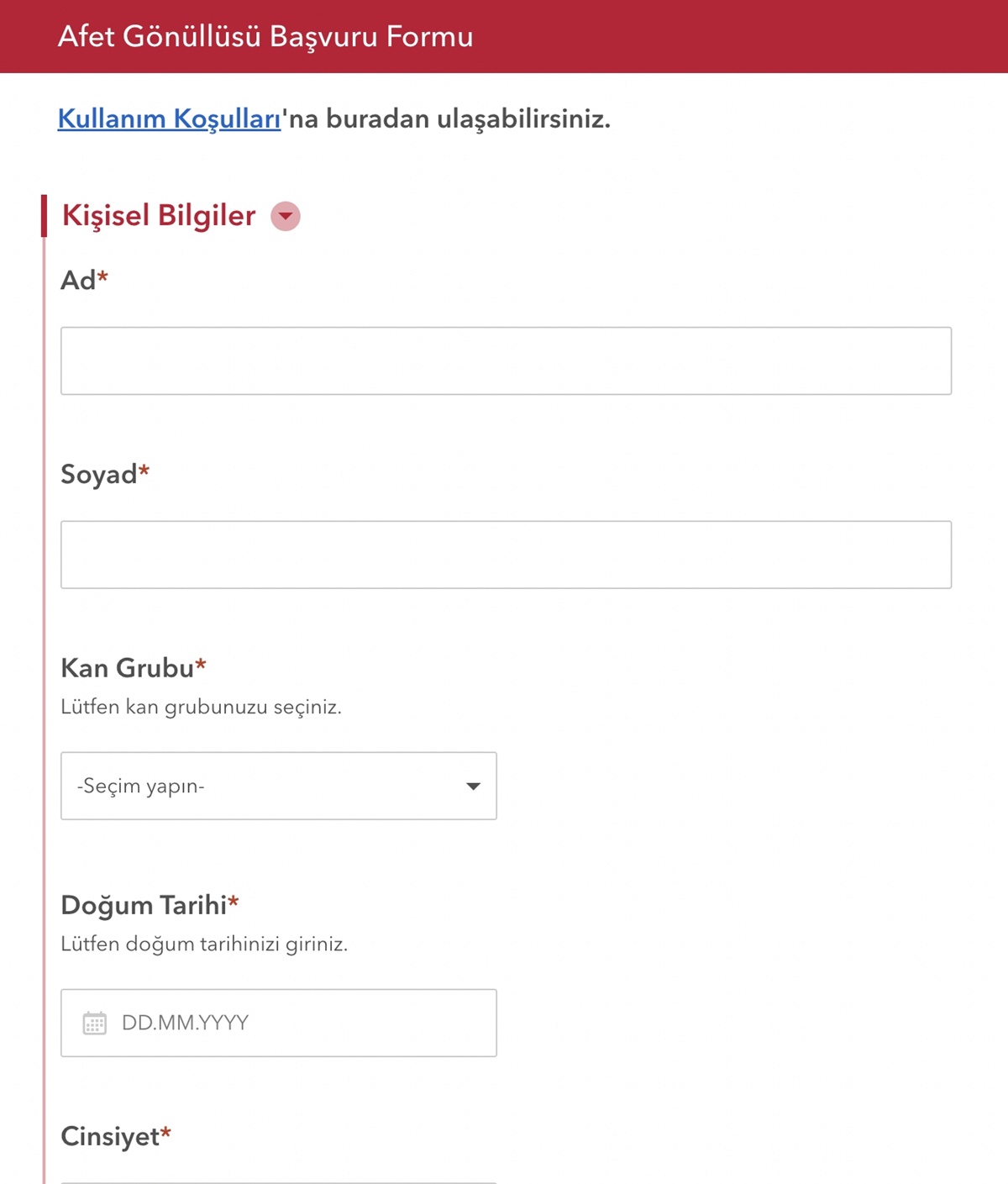Expand the -Seçim yapın- blood type list
This screenshot has height=1184, width=1008.
pyautogui.click(x=277, y=787)
